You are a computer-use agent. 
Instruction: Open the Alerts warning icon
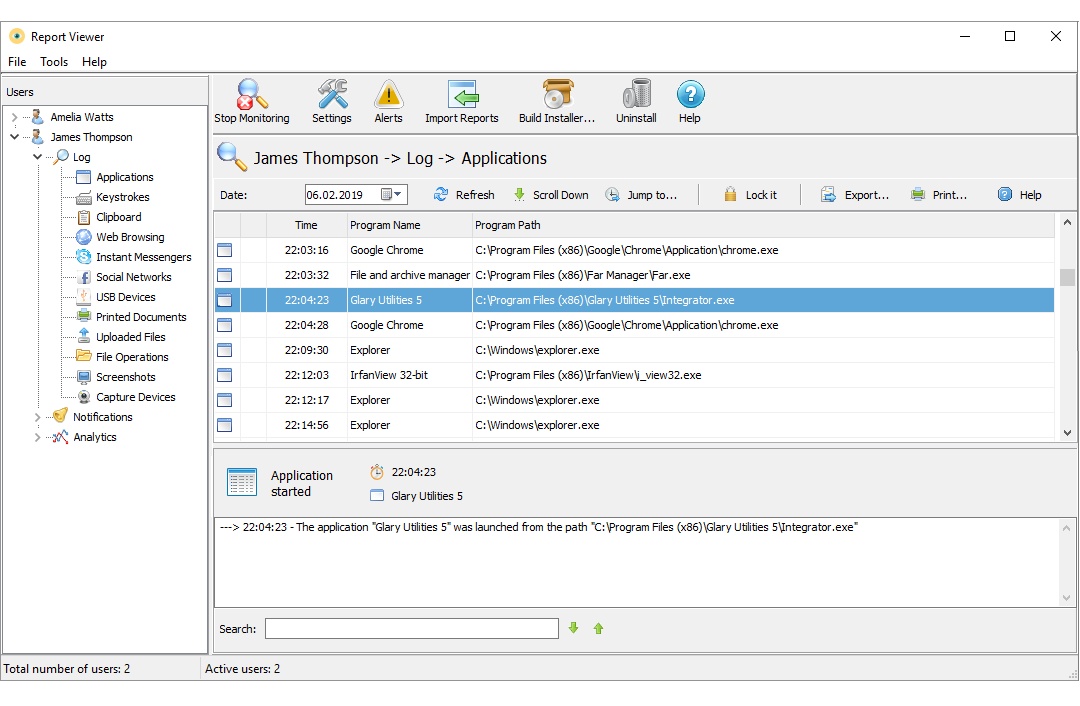tap(388, 96)
